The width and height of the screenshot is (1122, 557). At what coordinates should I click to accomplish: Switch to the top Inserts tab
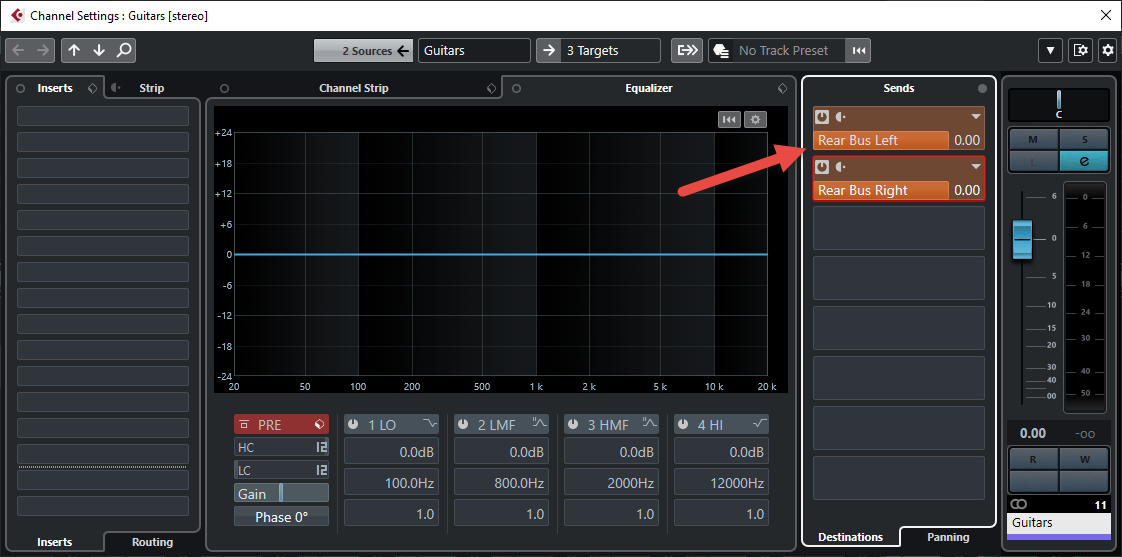click(55, 88)
